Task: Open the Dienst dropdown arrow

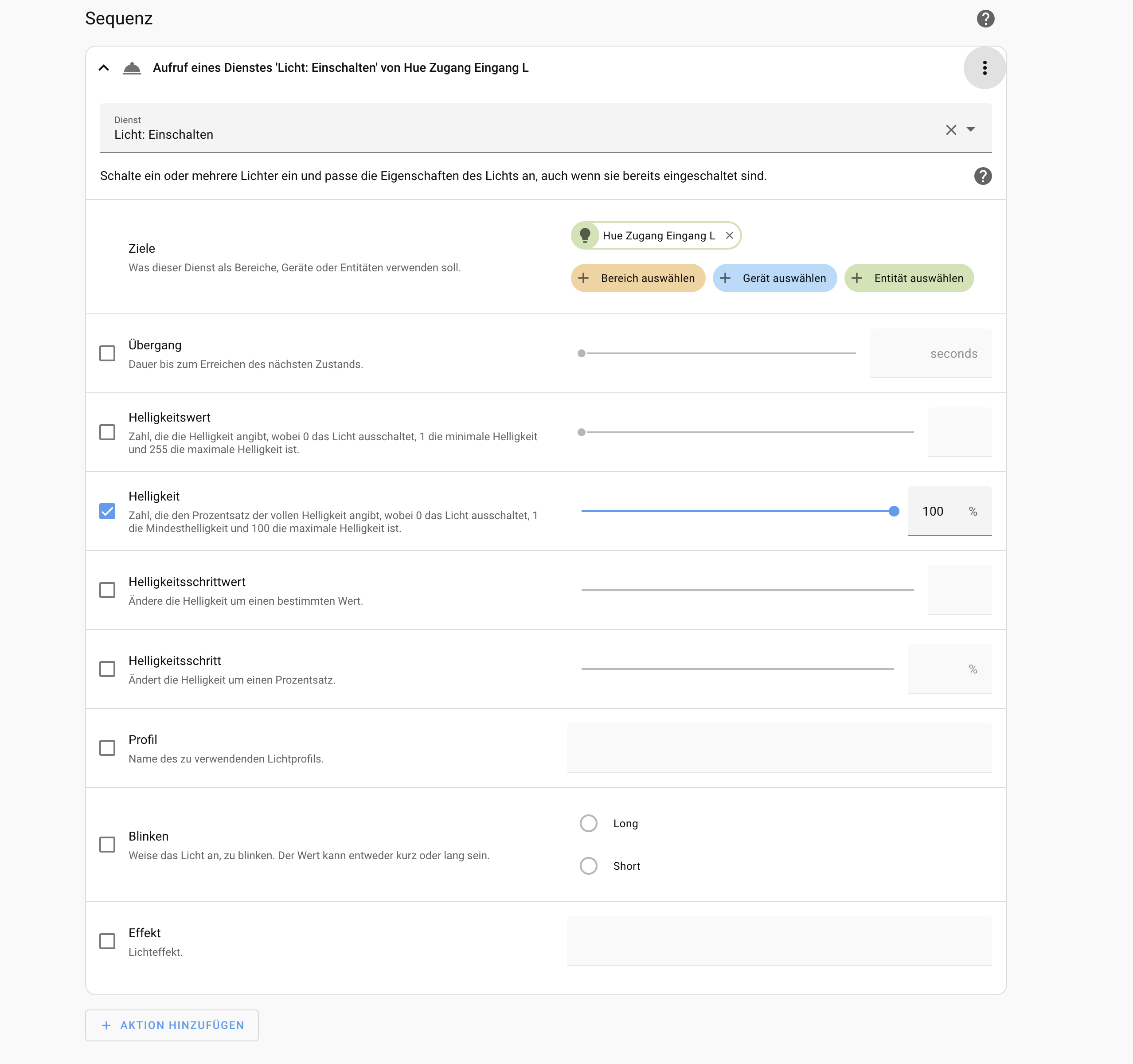Action: pyautogui.click(x=971, y=130)
